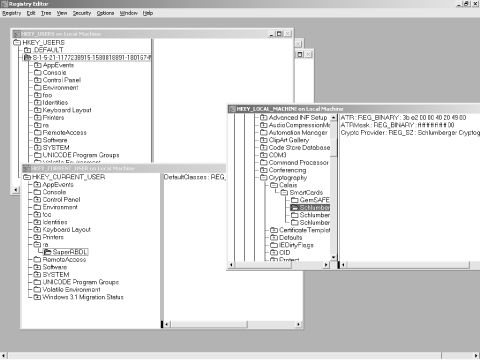Select Automation Manager key

(298, 132)
